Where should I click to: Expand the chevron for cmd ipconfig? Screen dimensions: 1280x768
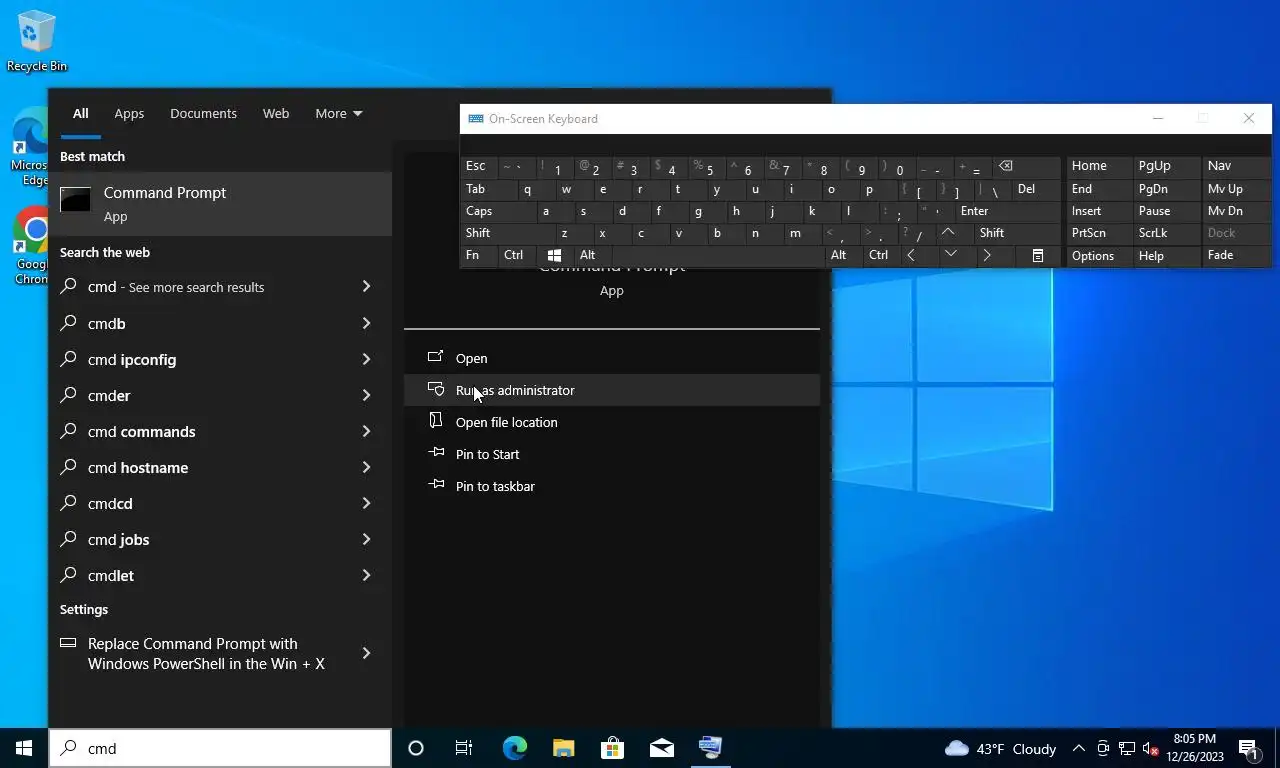[366, 359]
